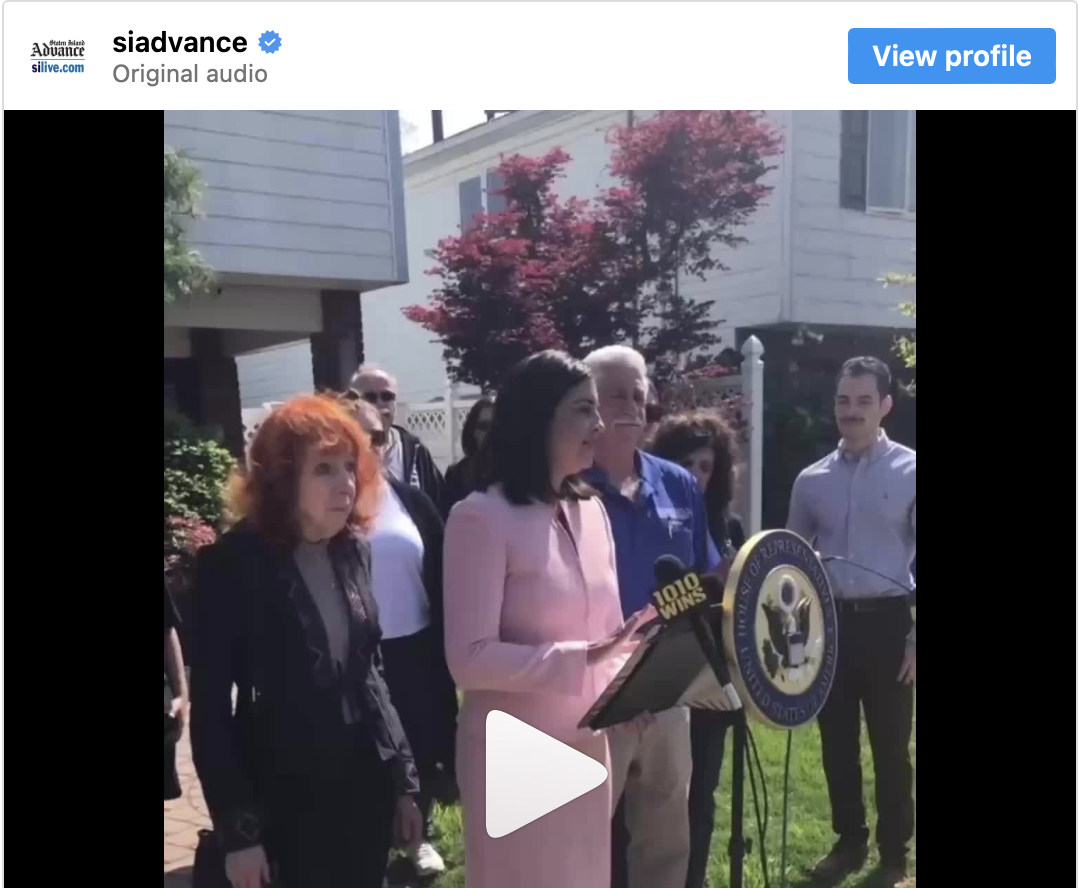Click the Original audio link
Viewport: 1078px width, 888px height.
pyautogui.click(x=190, y=74)
